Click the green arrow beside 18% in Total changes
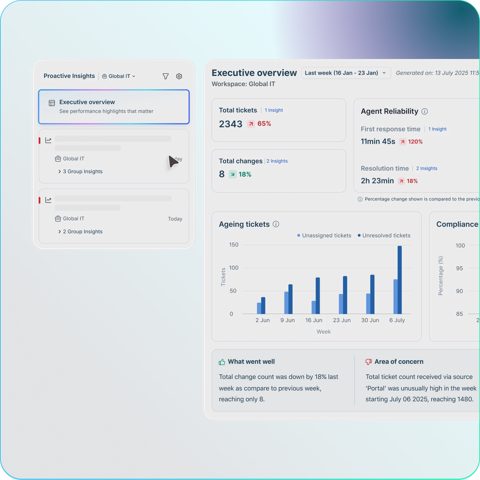This screenshot has height=480, width=480. 232,174
